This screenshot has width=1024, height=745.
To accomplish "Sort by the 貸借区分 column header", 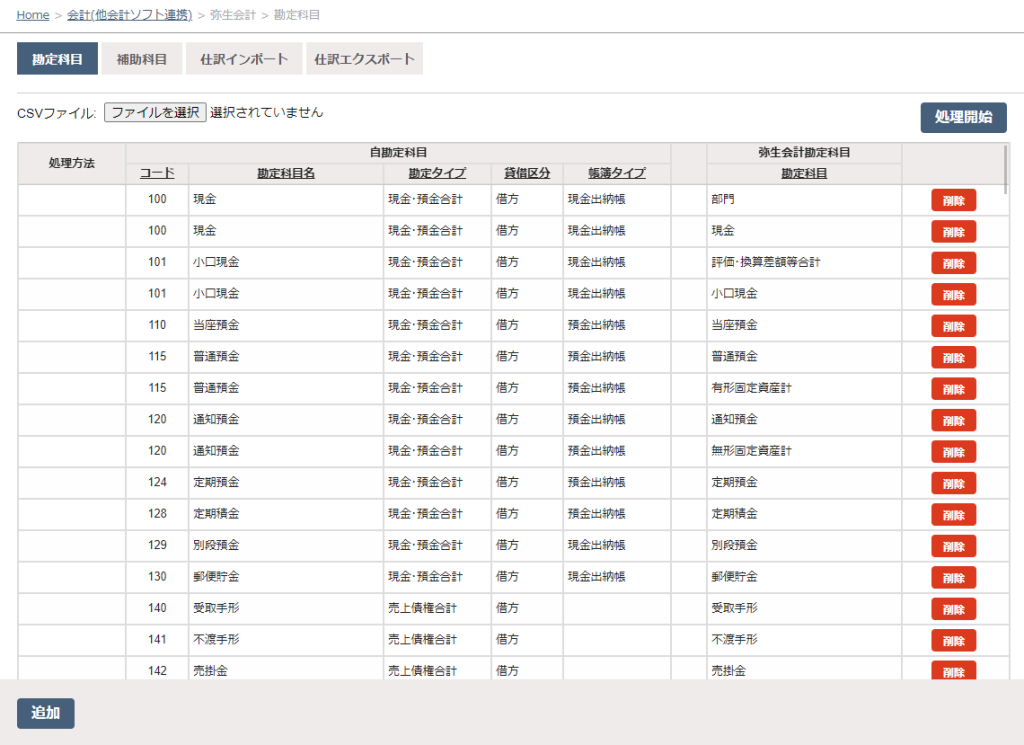I will [x=526, y=173].
